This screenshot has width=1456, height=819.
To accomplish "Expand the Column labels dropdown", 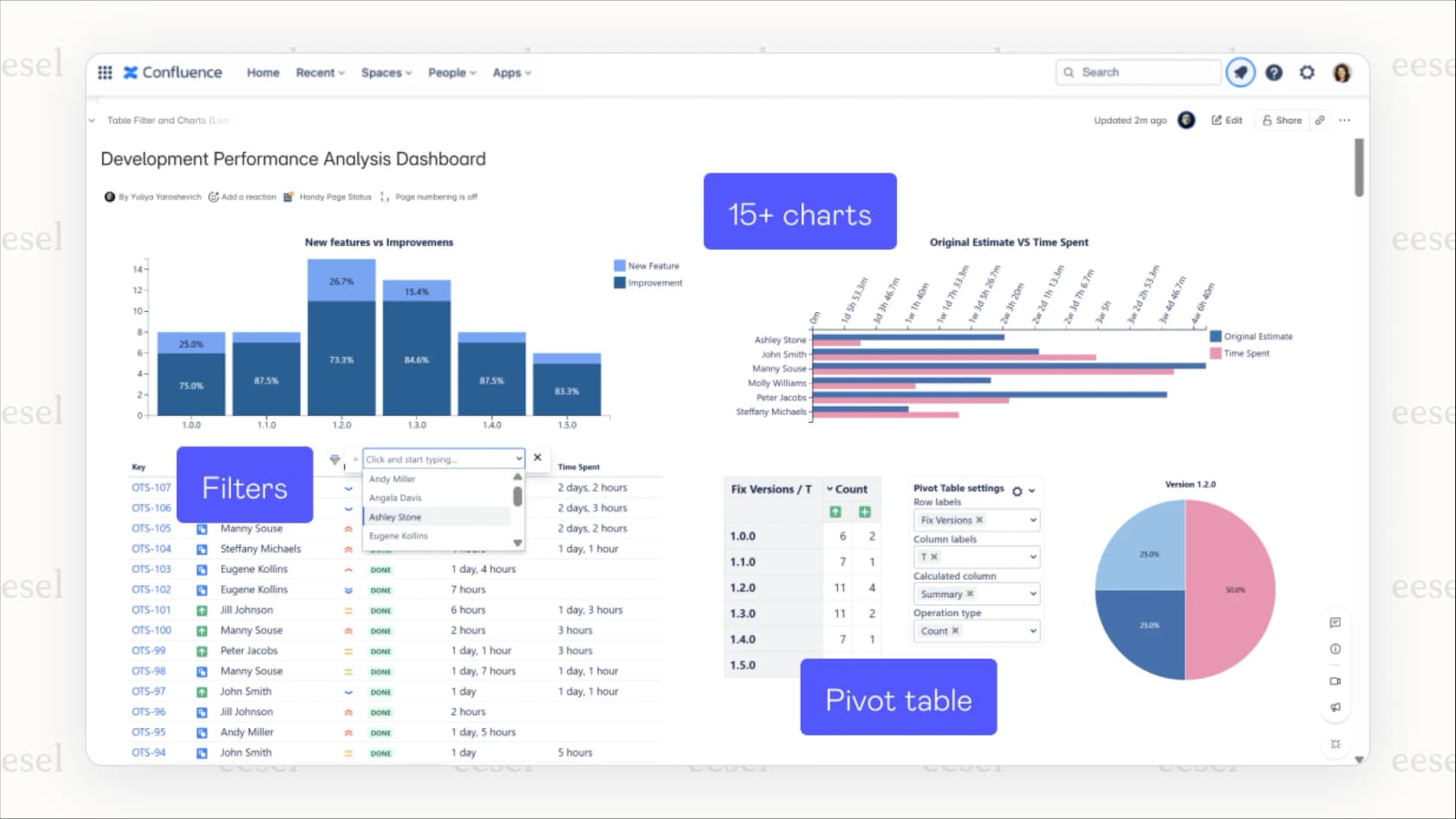I will (1033, 556).
